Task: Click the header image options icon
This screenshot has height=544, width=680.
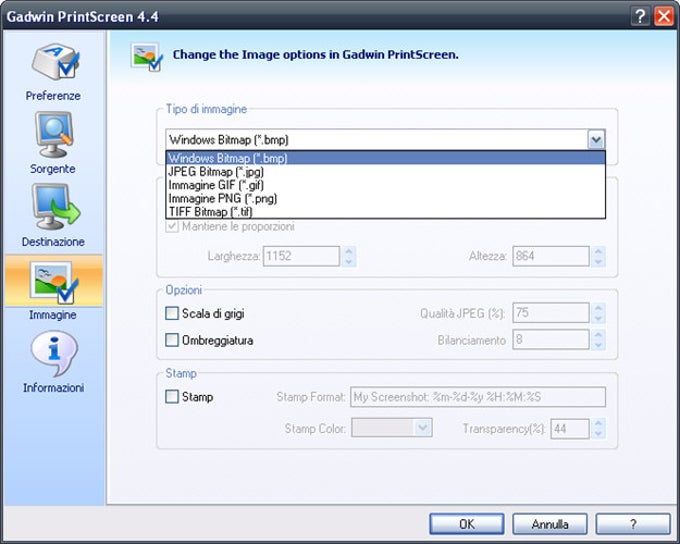Action: [x=147, y=56]
